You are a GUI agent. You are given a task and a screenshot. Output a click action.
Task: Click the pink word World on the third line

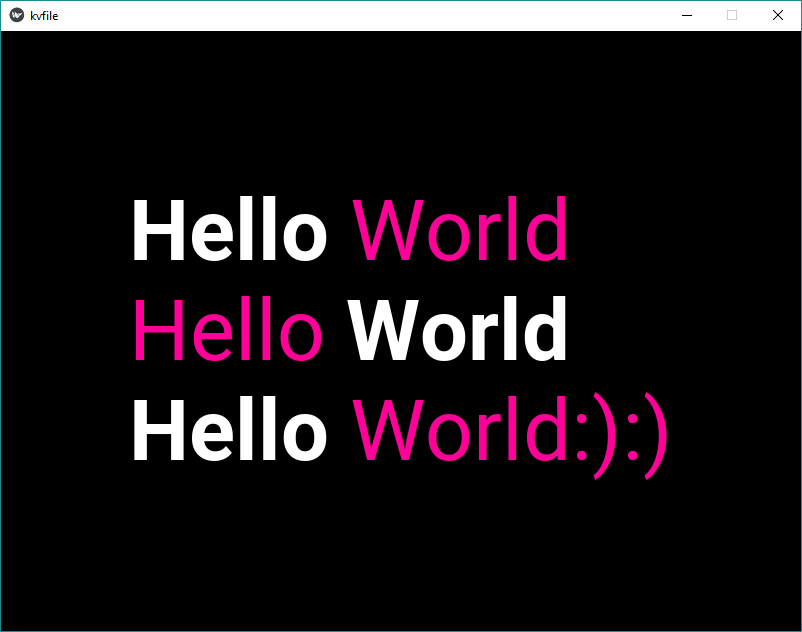tap(460, 428)
